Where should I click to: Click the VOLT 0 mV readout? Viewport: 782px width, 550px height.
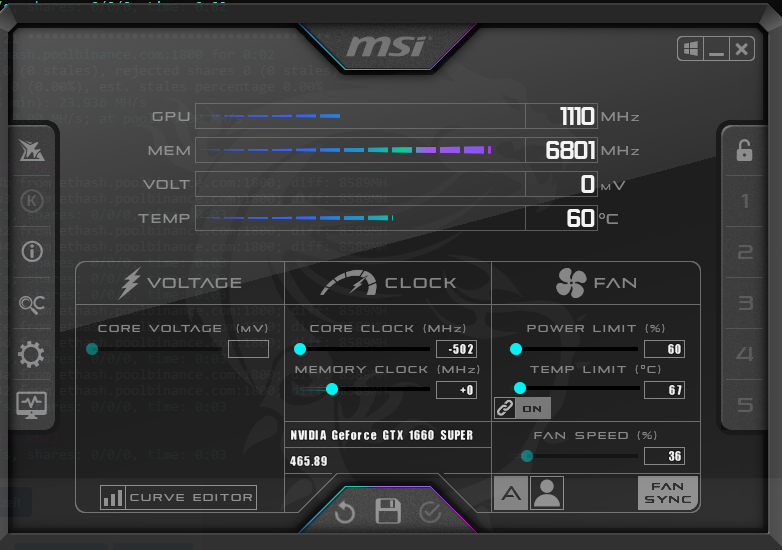tap(562, 184)
